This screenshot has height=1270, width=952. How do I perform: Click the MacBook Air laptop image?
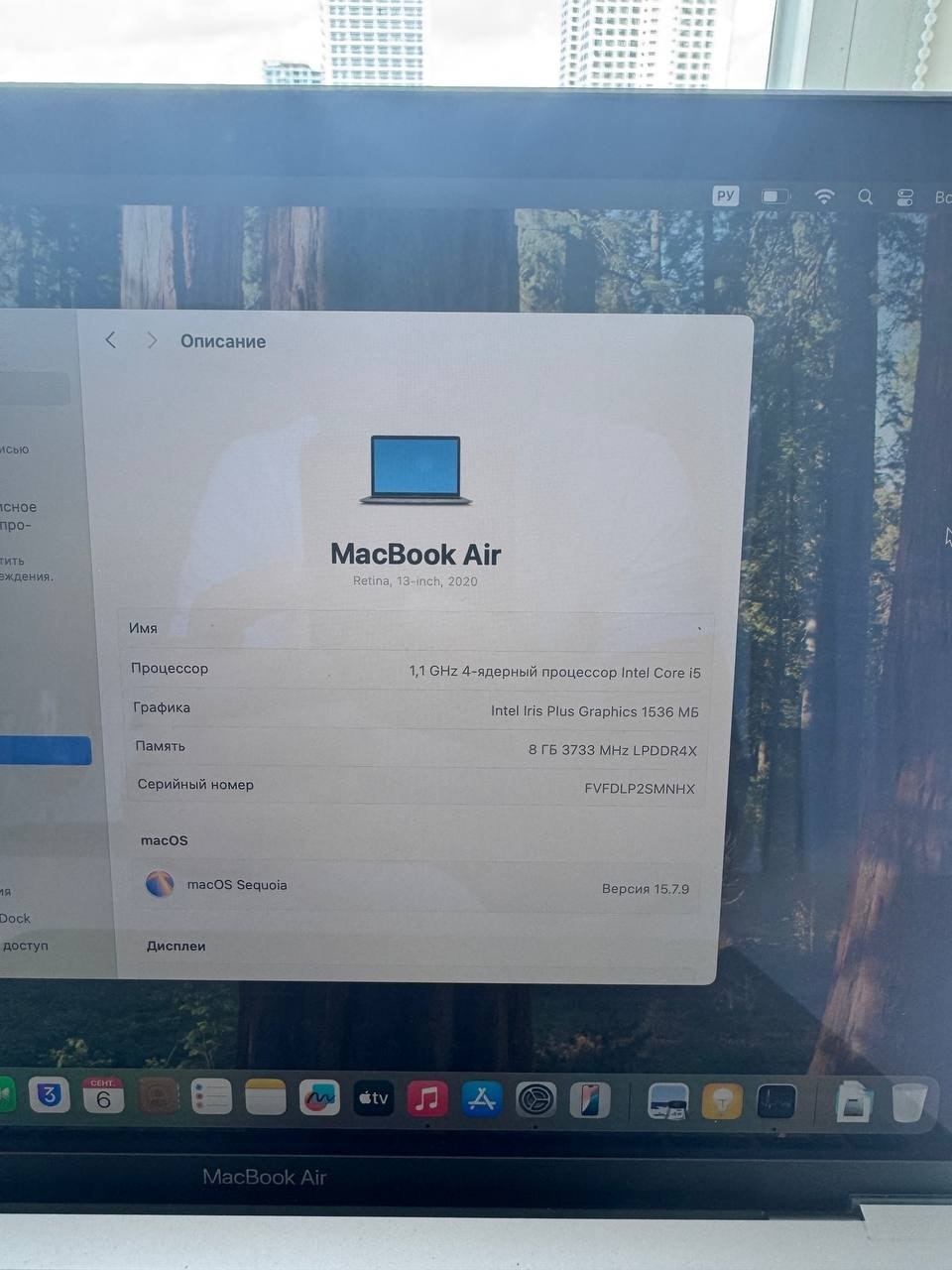pyautogui.click(x=416, y=470)
